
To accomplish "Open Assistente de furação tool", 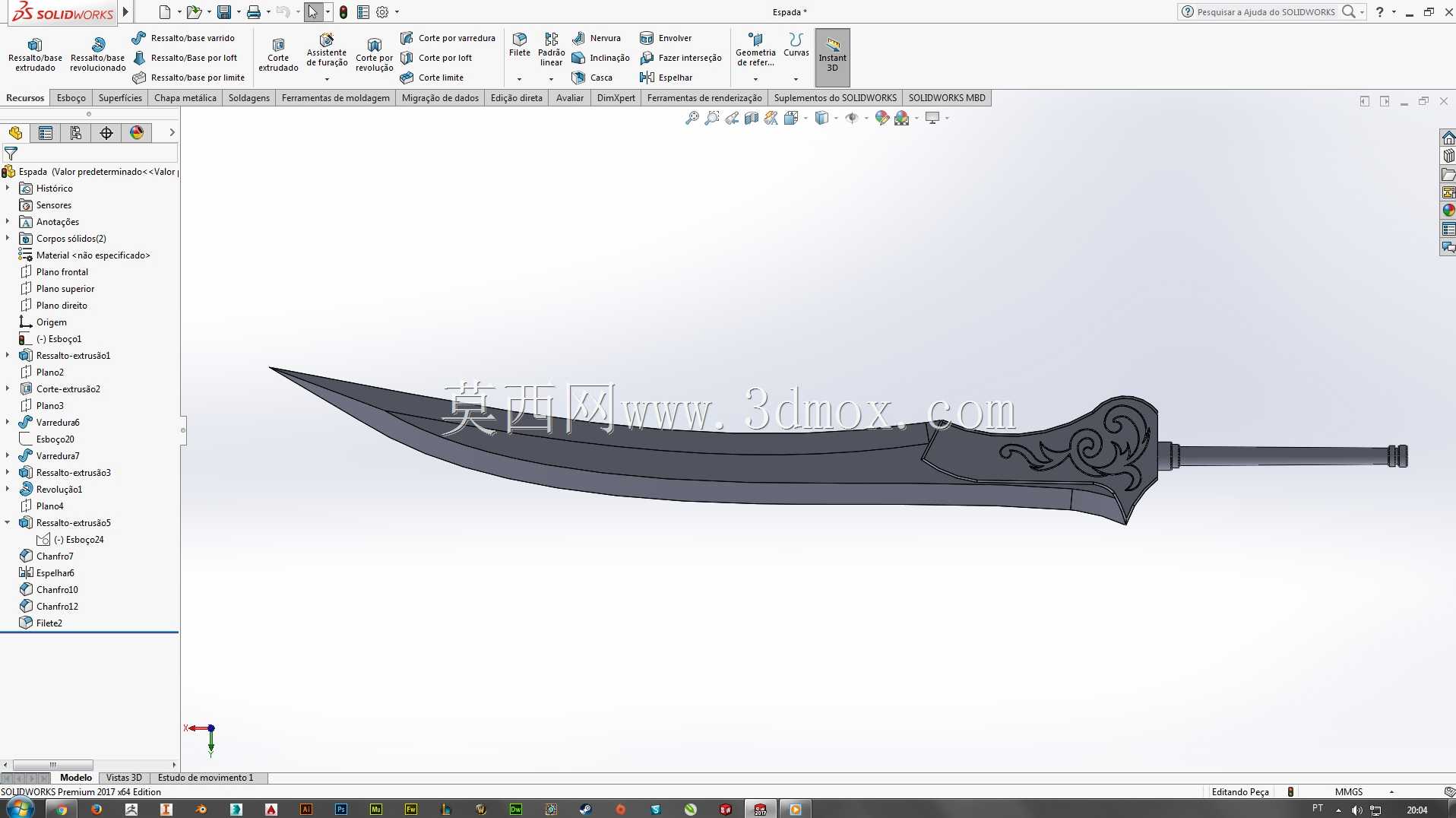I will pyautogui.click(x=327, y=52).
